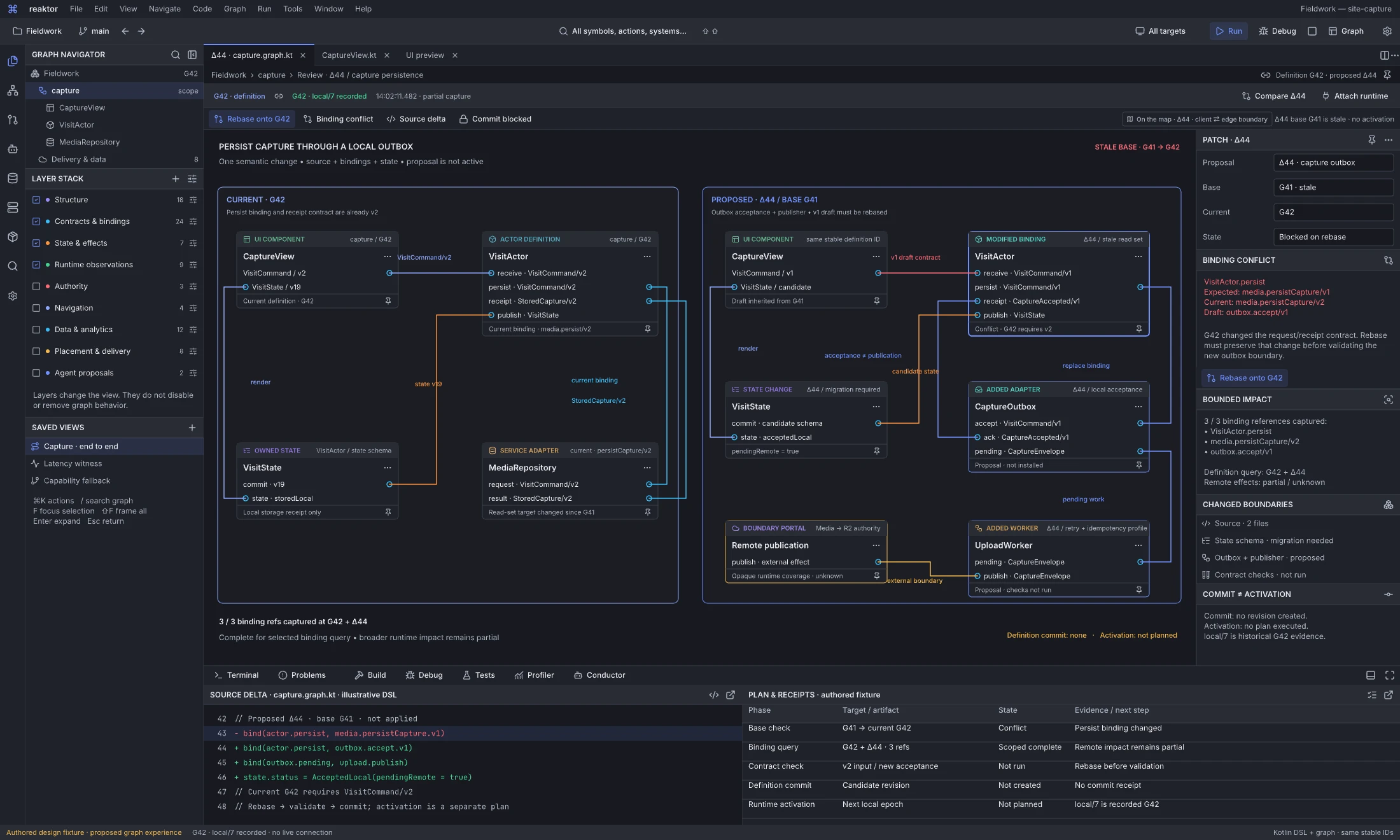This screenshot has width=1400, height=840.
Task: Open the Fieldwork project selector
Action: tap(37, 31)
